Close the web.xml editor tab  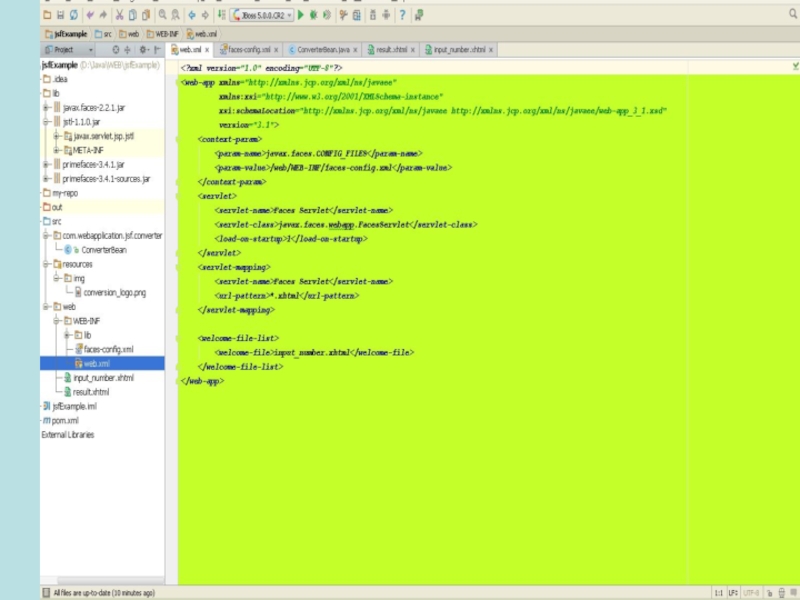[x=207, y=49]
